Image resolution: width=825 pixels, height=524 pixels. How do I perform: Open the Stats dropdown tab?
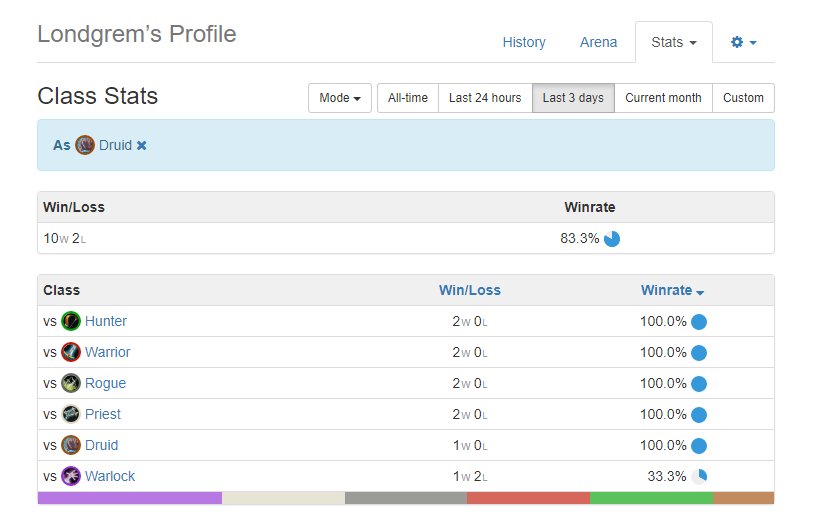point(673,42)
